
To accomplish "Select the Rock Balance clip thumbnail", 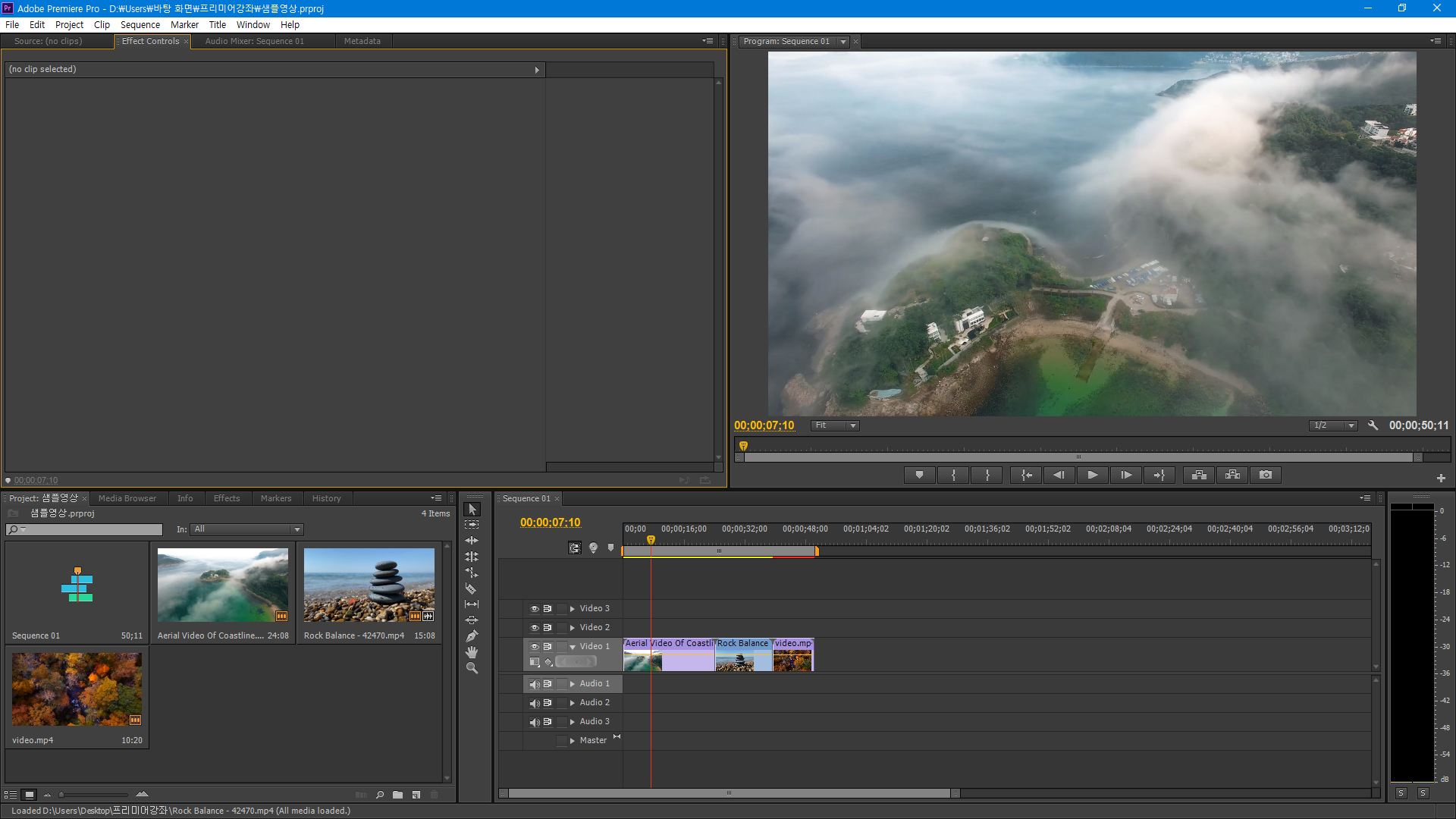I will [369, 585].
